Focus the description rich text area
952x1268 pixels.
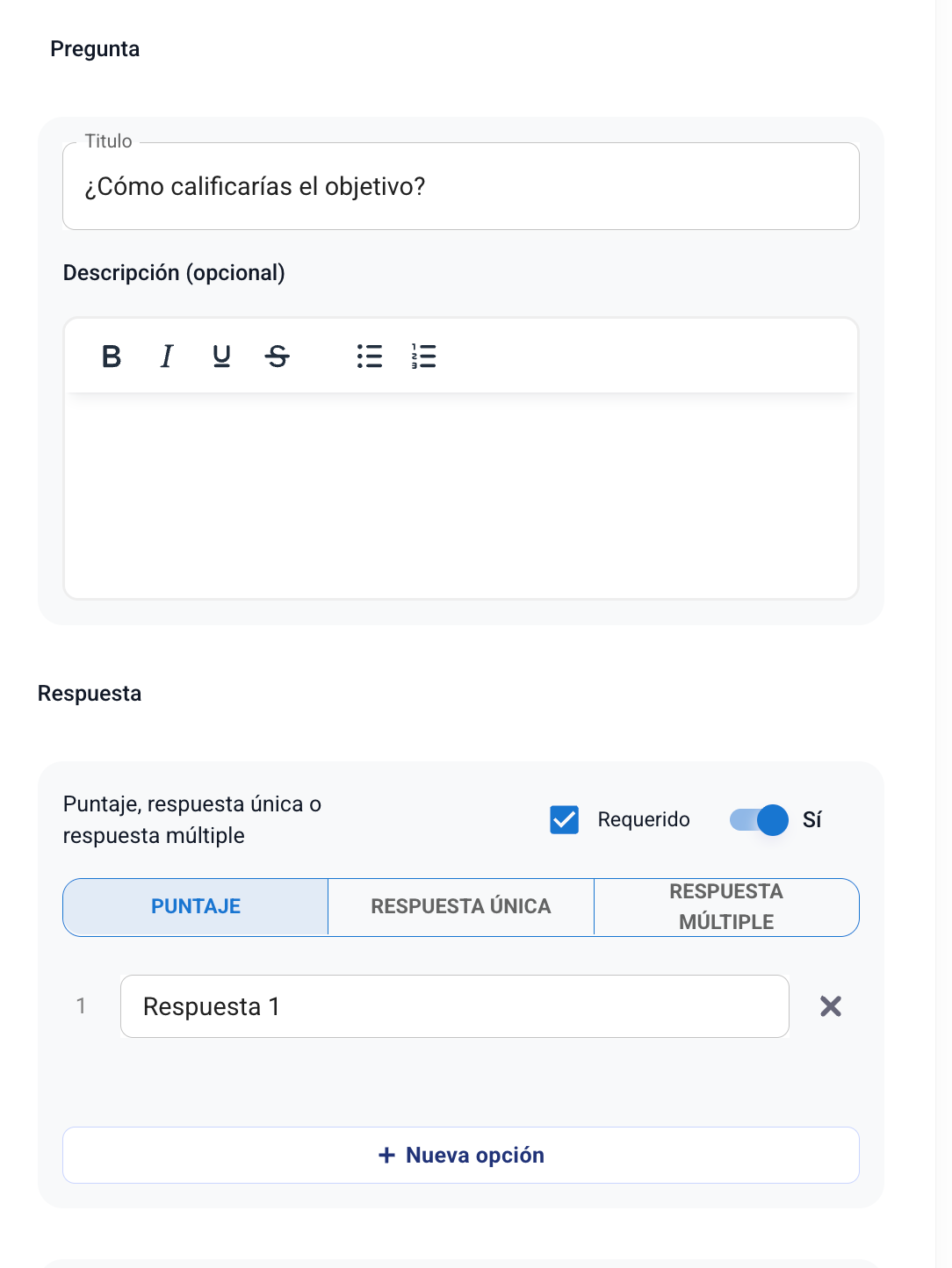click(461, 496)
